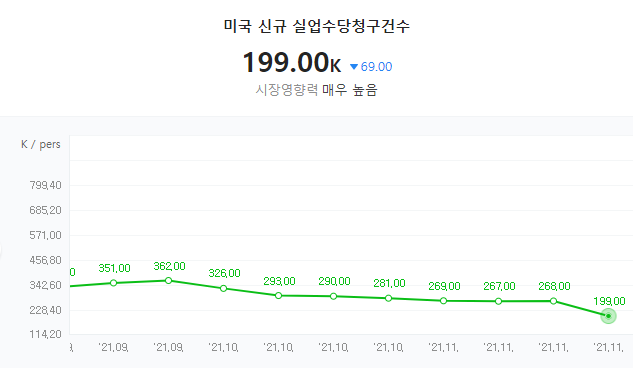Click the 114,20 y-axis label
The height and width of the screenshot is (368, 633).
tap(46, 334)
